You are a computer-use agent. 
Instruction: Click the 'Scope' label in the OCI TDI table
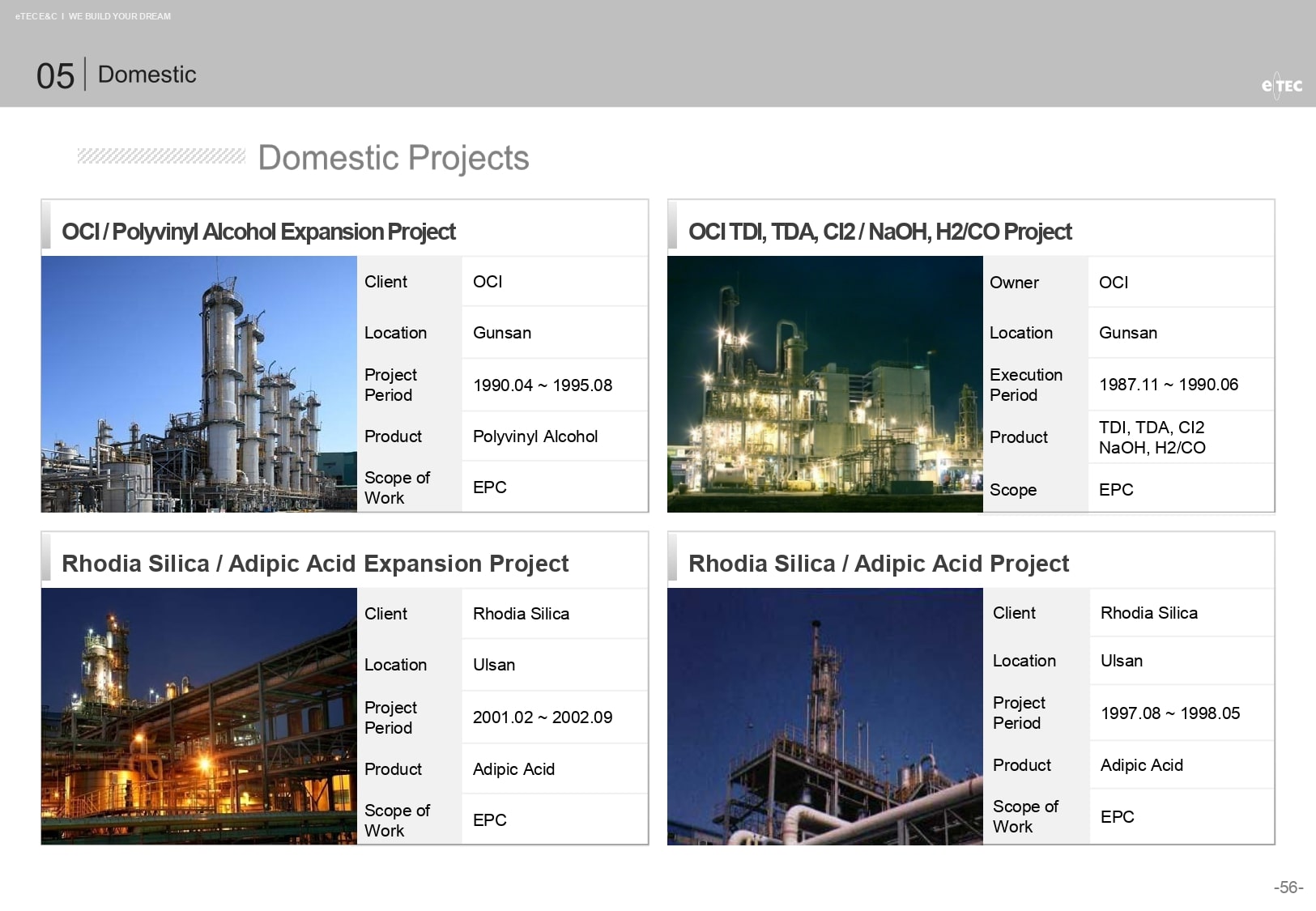(1013, 490)
